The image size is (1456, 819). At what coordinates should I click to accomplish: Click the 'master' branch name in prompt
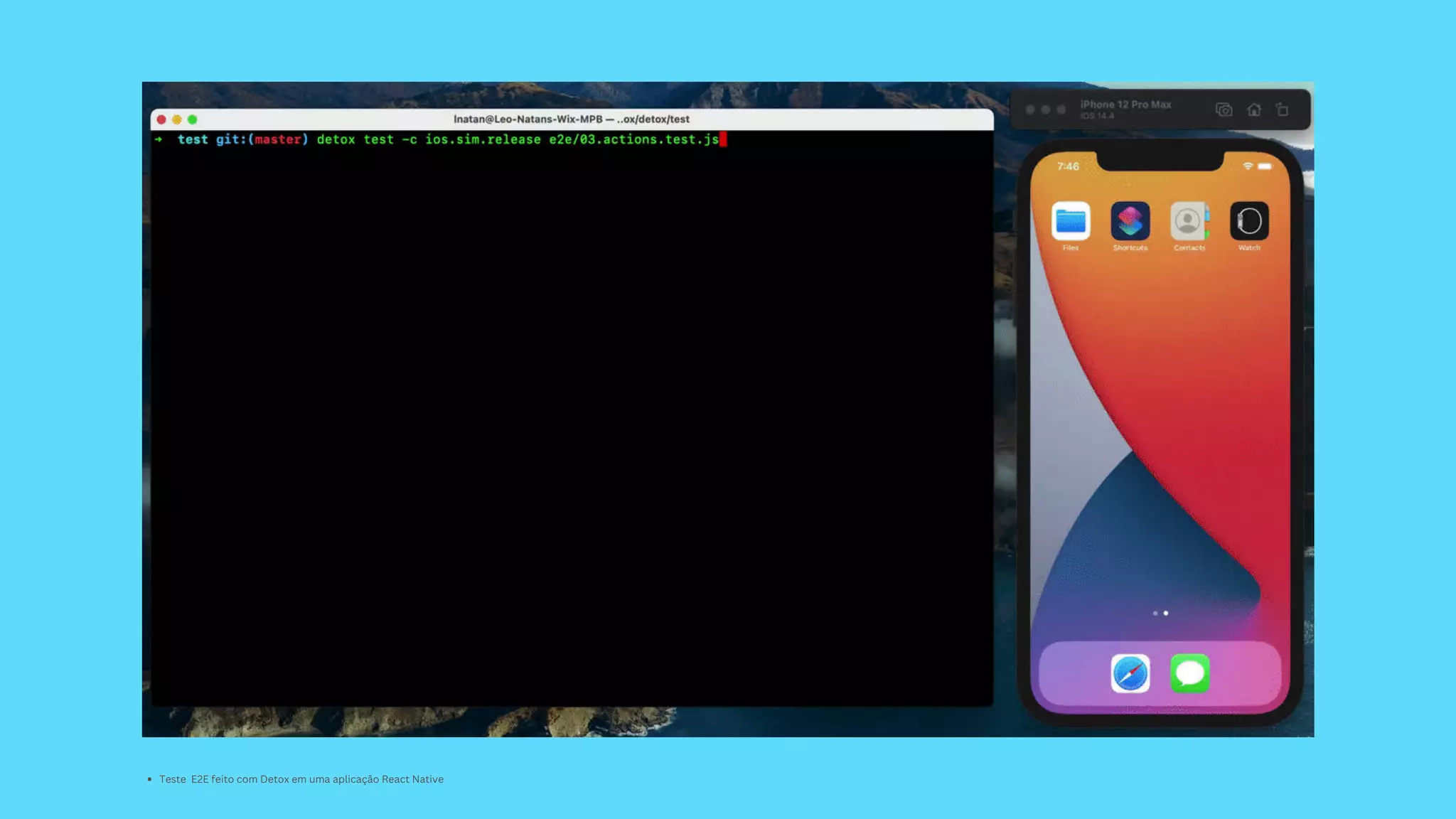pyautogui.click(x=278, y=139)
